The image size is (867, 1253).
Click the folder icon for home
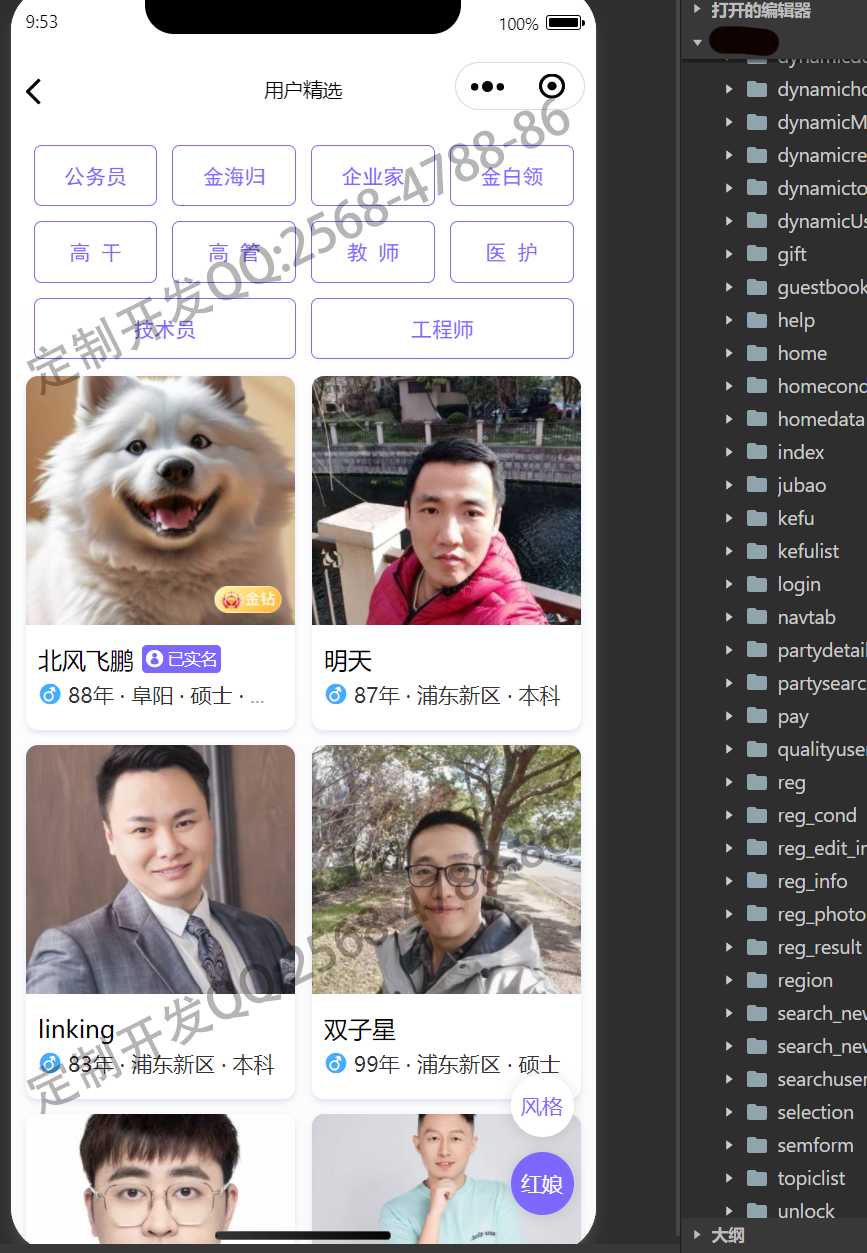[x=758, y=353]
